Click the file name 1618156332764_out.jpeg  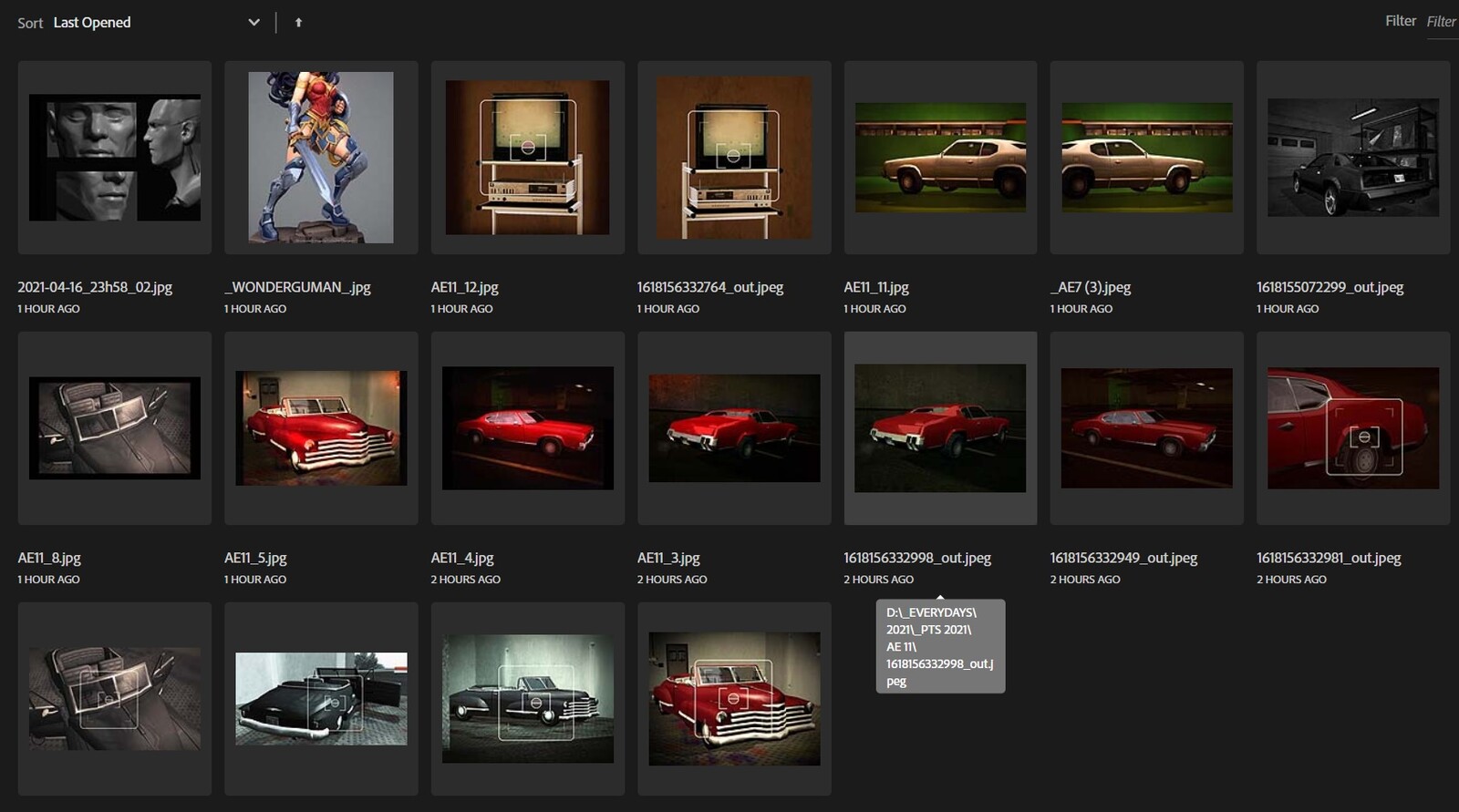tap(710, 287)
